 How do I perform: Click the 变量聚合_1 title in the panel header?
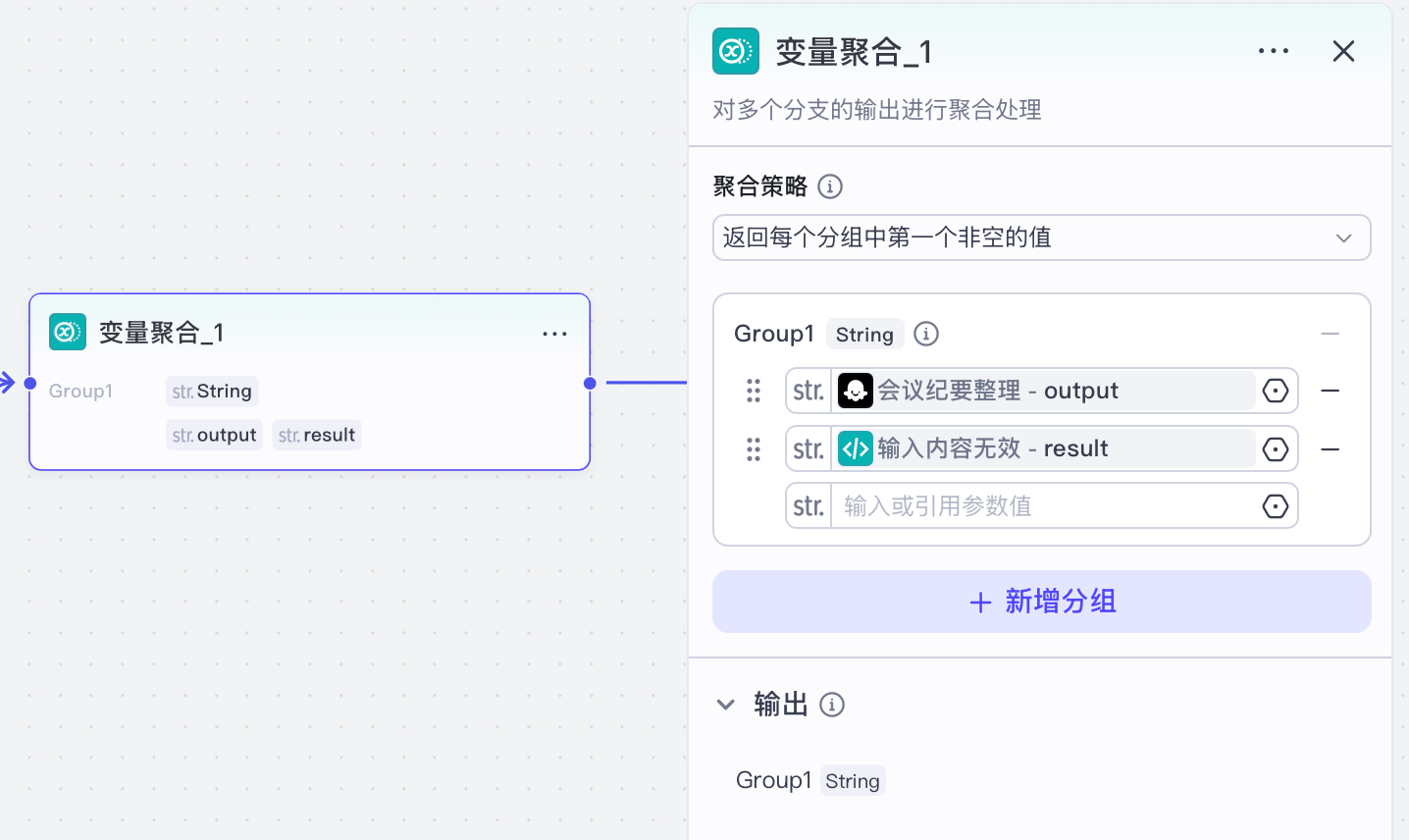(855, 52)
